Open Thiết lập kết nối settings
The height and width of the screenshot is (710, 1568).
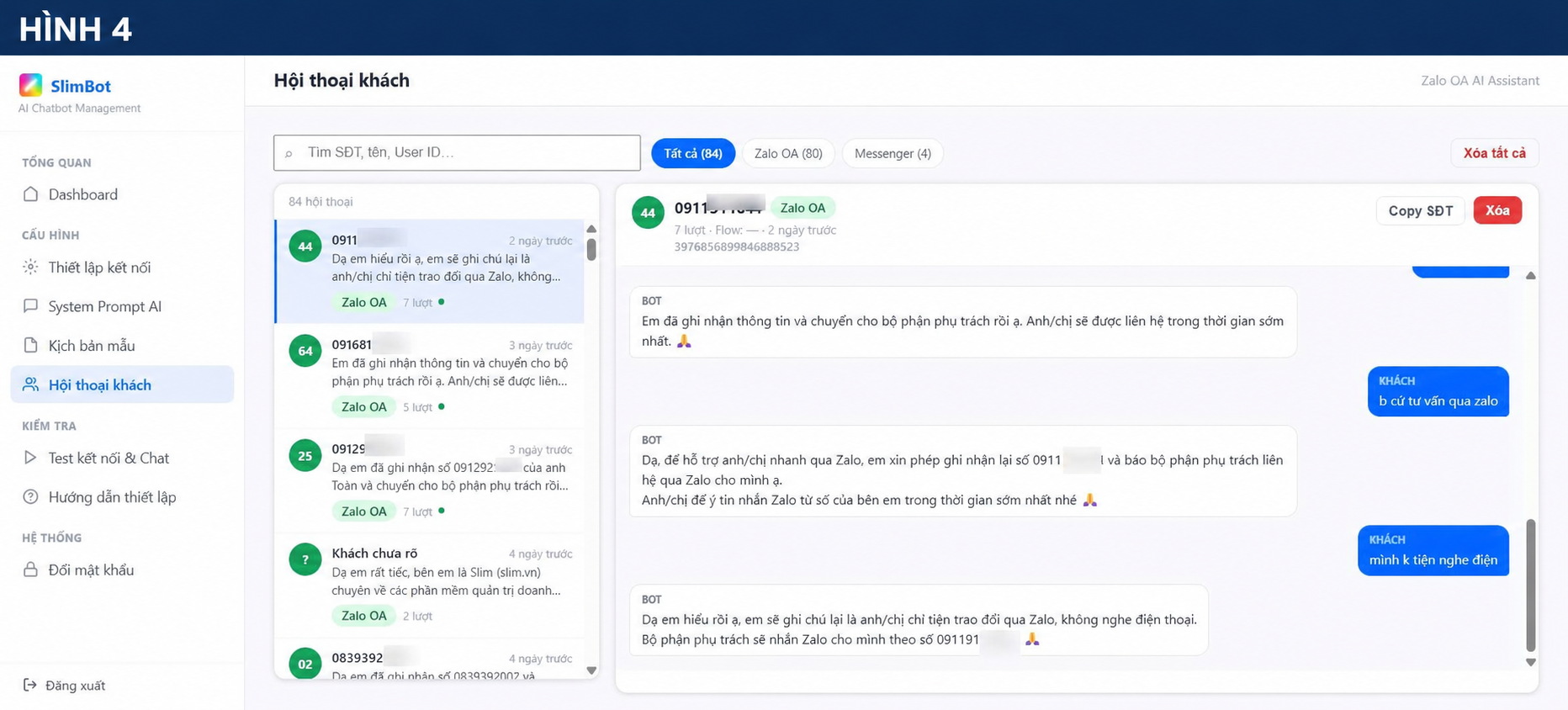pos(122,268)
